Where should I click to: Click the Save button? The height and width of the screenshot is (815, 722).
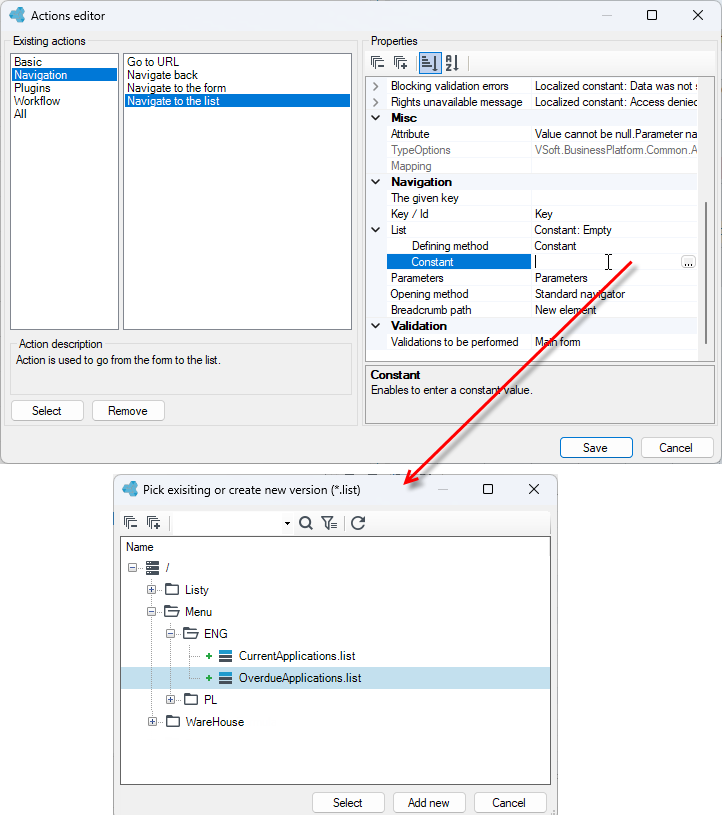596,448
